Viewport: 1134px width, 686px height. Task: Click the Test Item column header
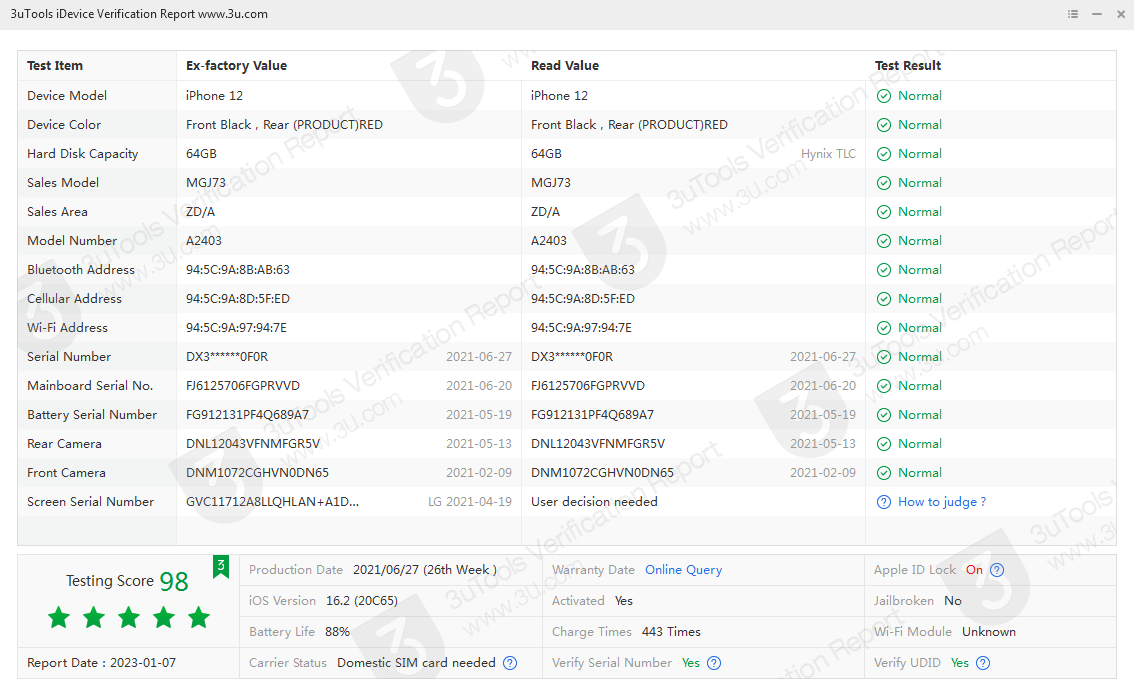pyautogui.click(x=55, y=66)
